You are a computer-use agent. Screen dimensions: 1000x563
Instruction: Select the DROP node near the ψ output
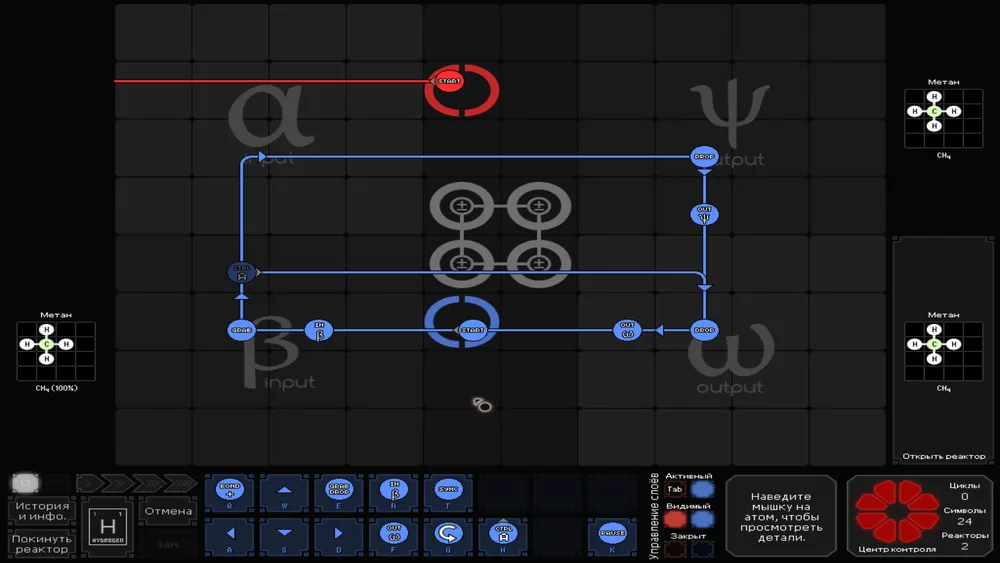704,156
